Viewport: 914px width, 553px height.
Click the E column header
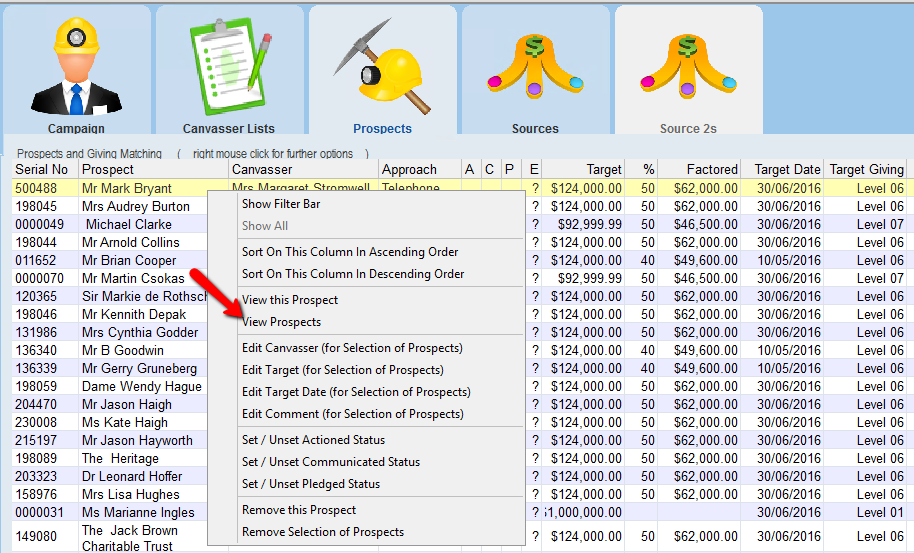(x=534, y=170)
